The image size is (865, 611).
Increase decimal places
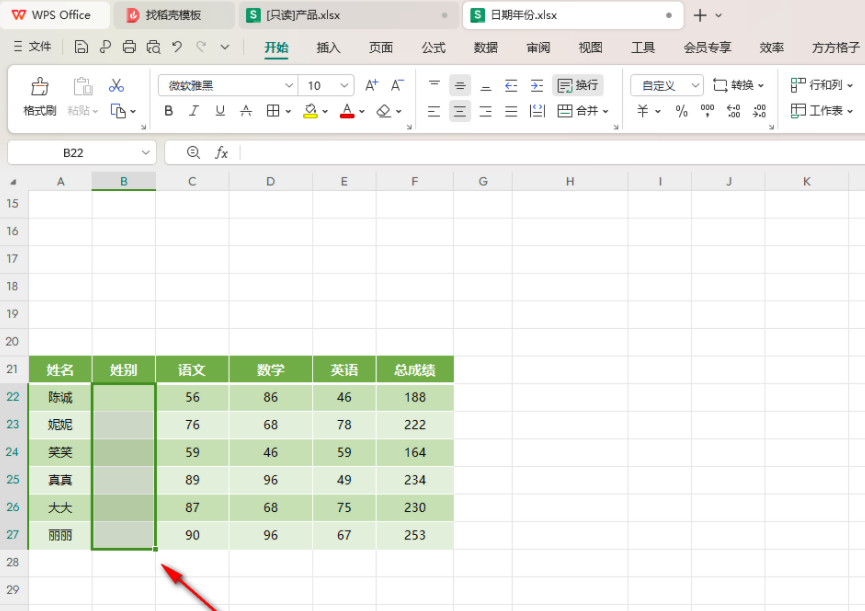733,111
